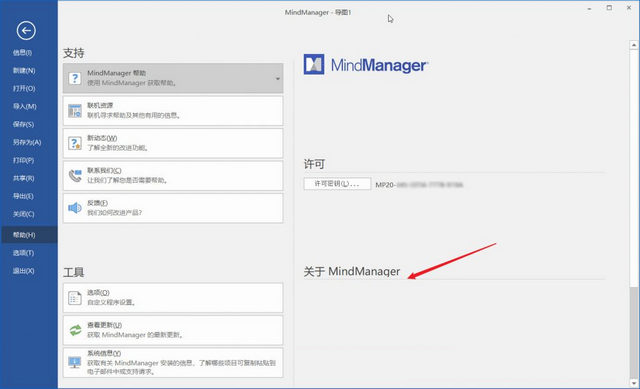Open the 反馈(F) feedback card
The width and height of the screenshot is (640, 389).
173,208
